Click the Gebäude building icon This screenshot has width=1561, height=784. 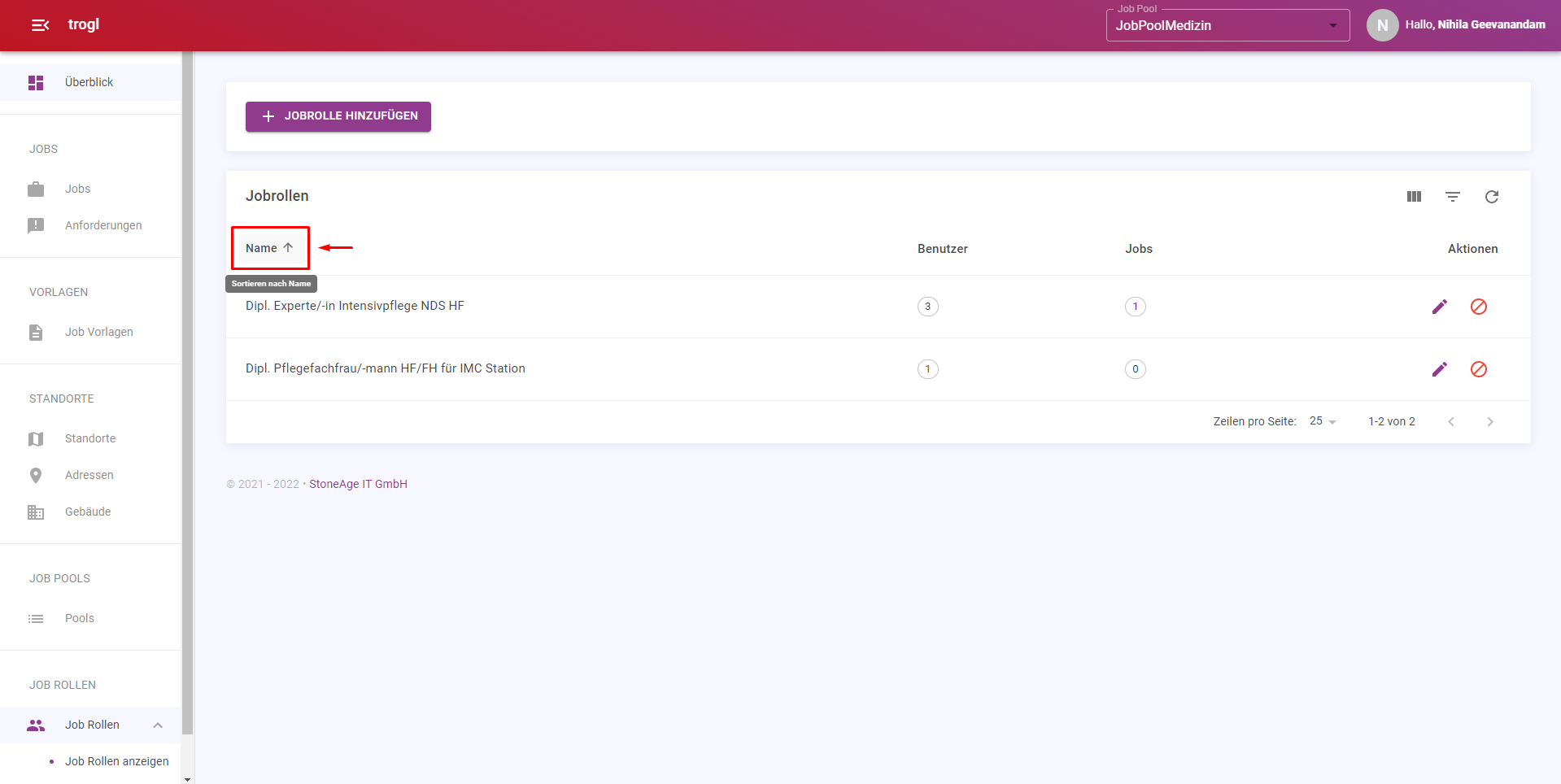point(36,512)
